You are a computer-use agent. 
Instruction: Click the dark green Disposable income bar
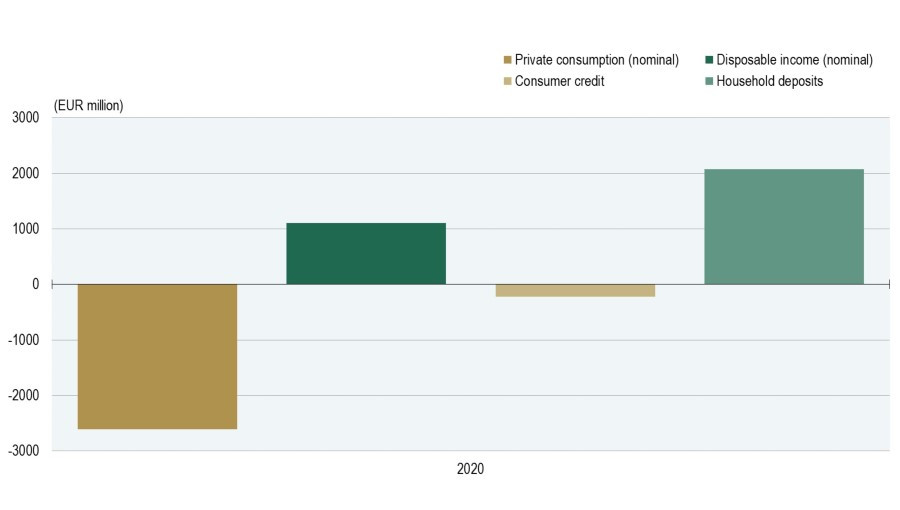point(366,254)
